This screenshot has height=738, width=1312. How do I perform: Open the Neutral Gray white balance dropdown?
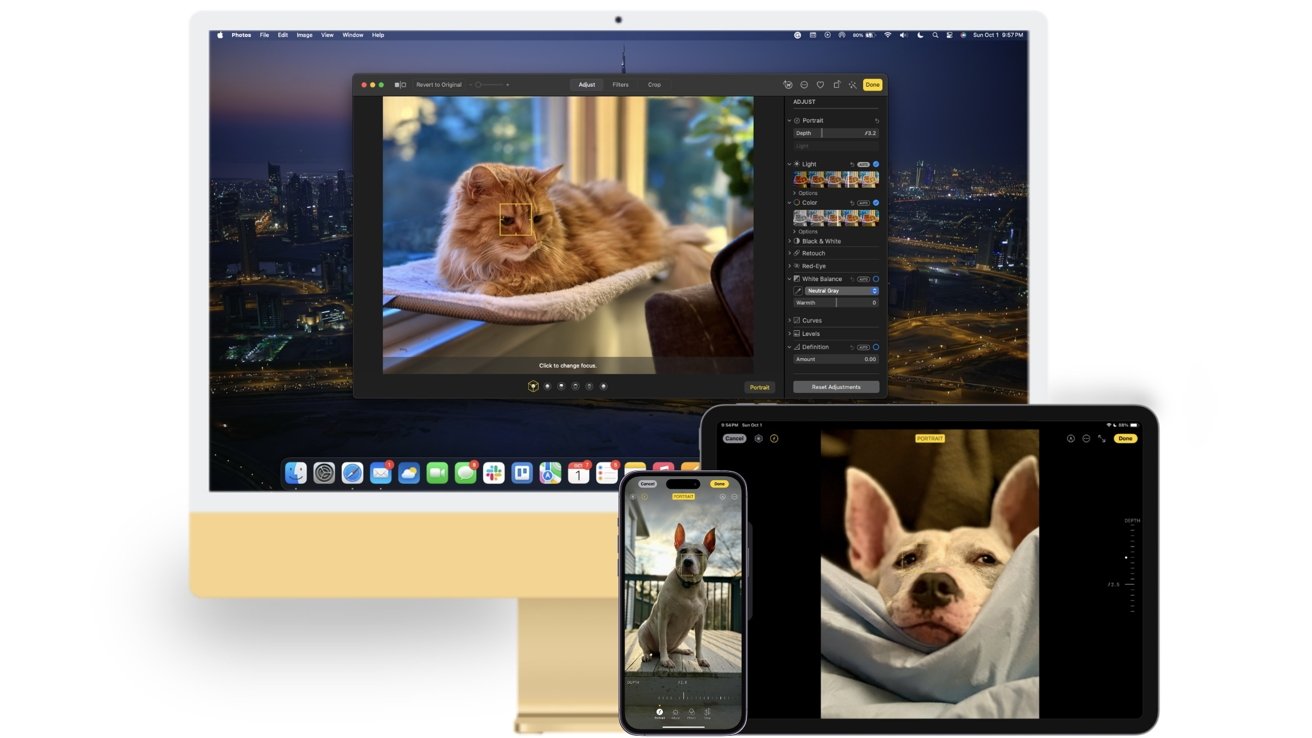[x=840, y=290]
